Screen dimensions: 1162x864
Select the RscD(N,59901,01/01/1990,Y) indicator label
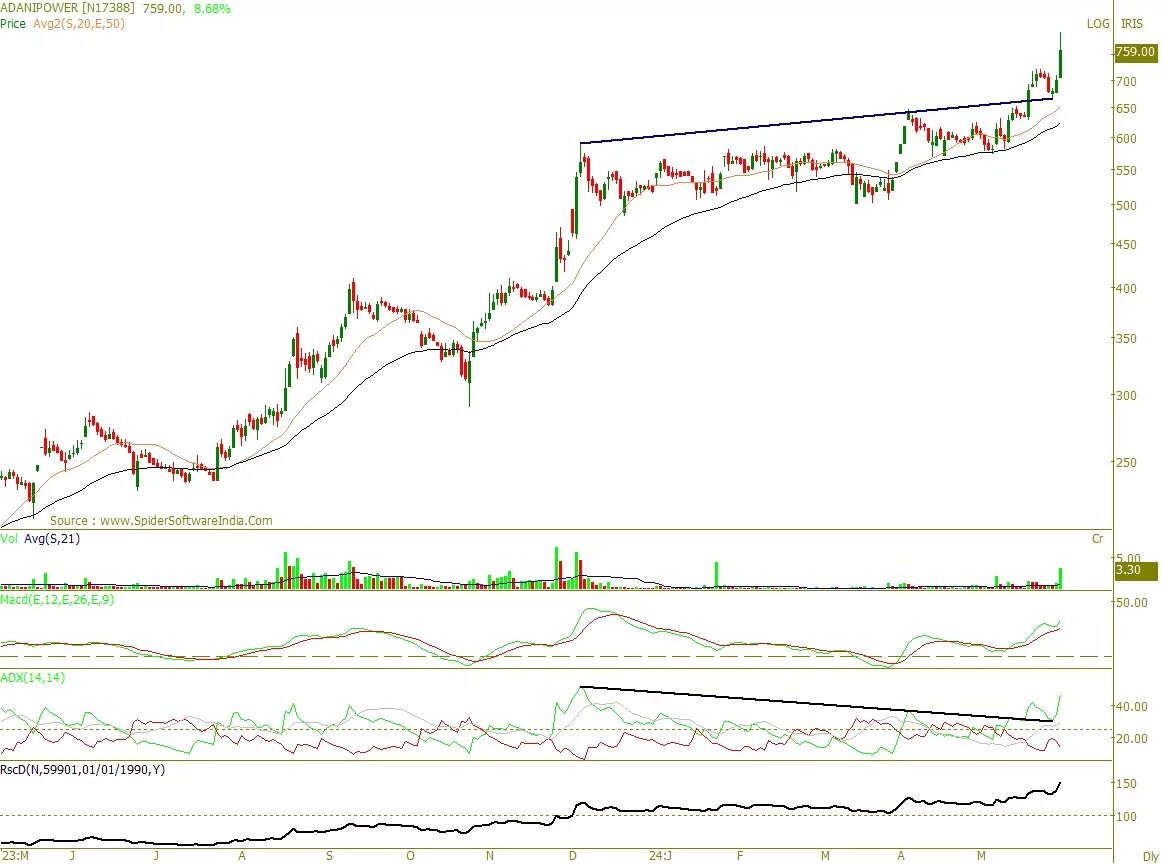82,770
